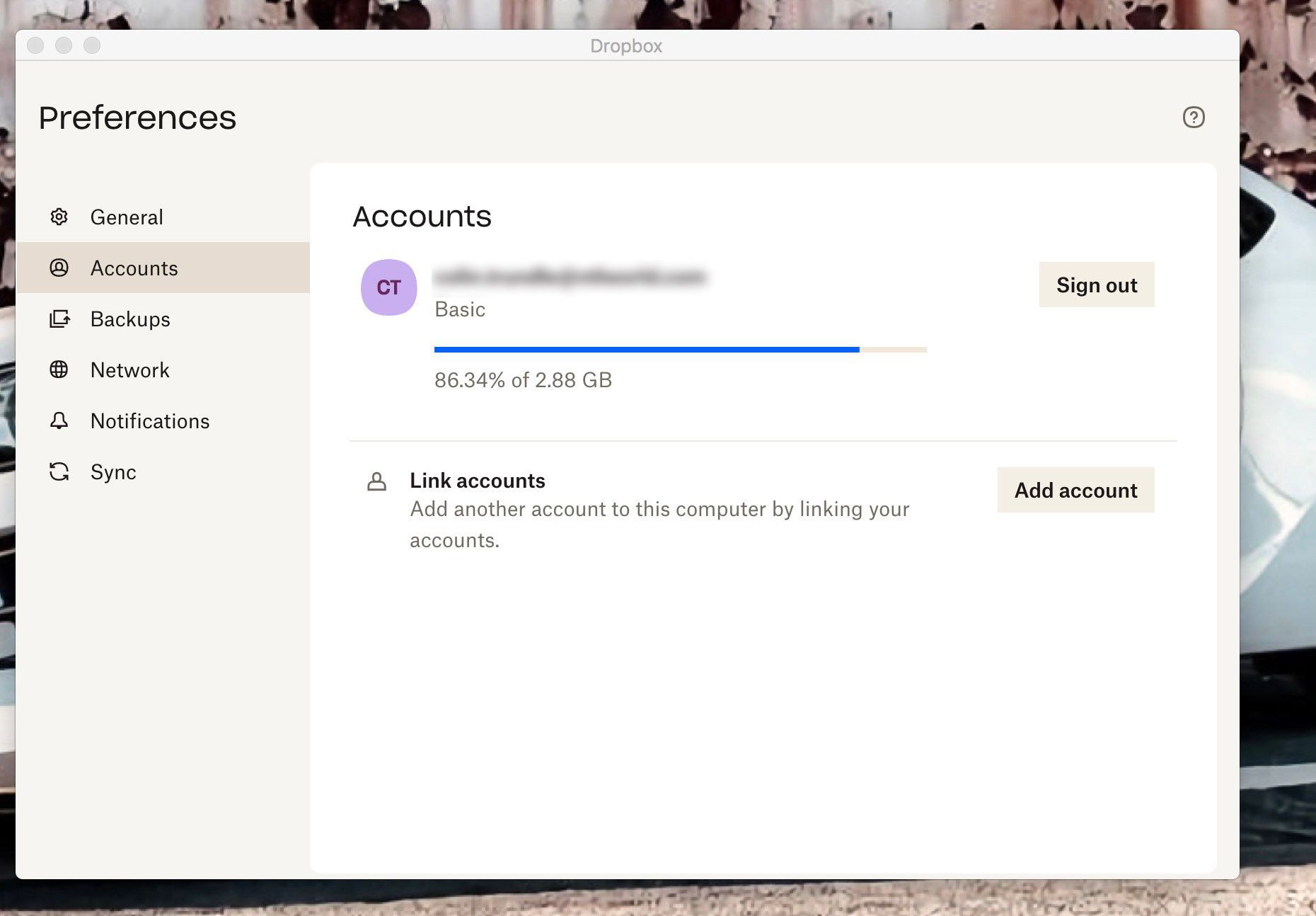Click the globe icon beside Network
The image size is (1316, 916).
59,370
